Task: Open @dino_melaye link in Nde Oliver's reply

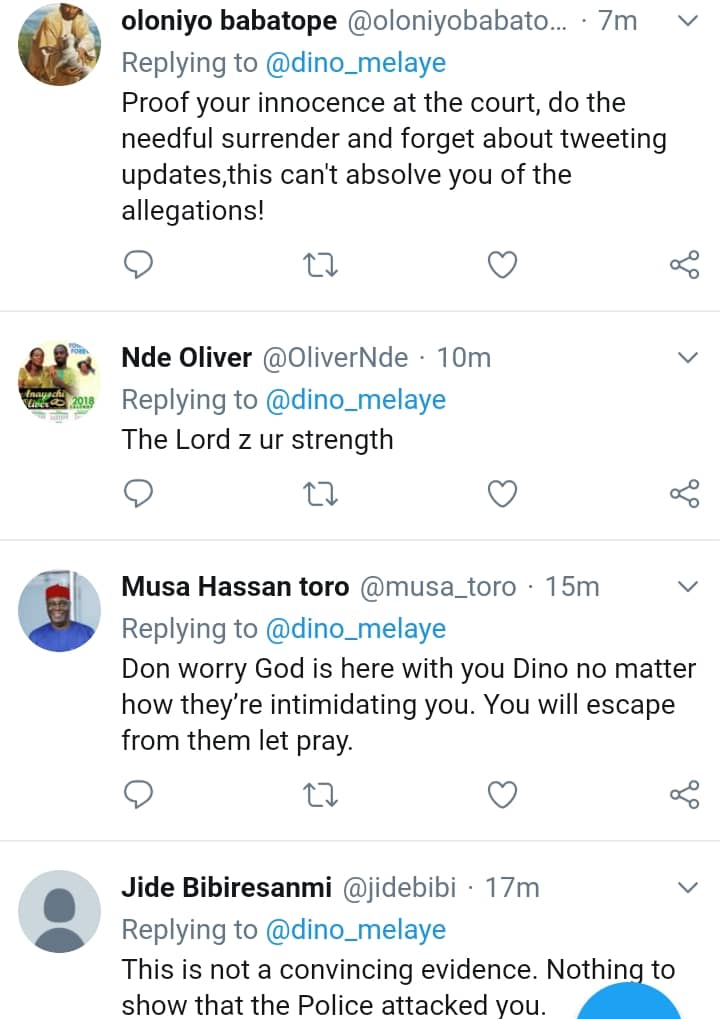Action: coord(355,400)
